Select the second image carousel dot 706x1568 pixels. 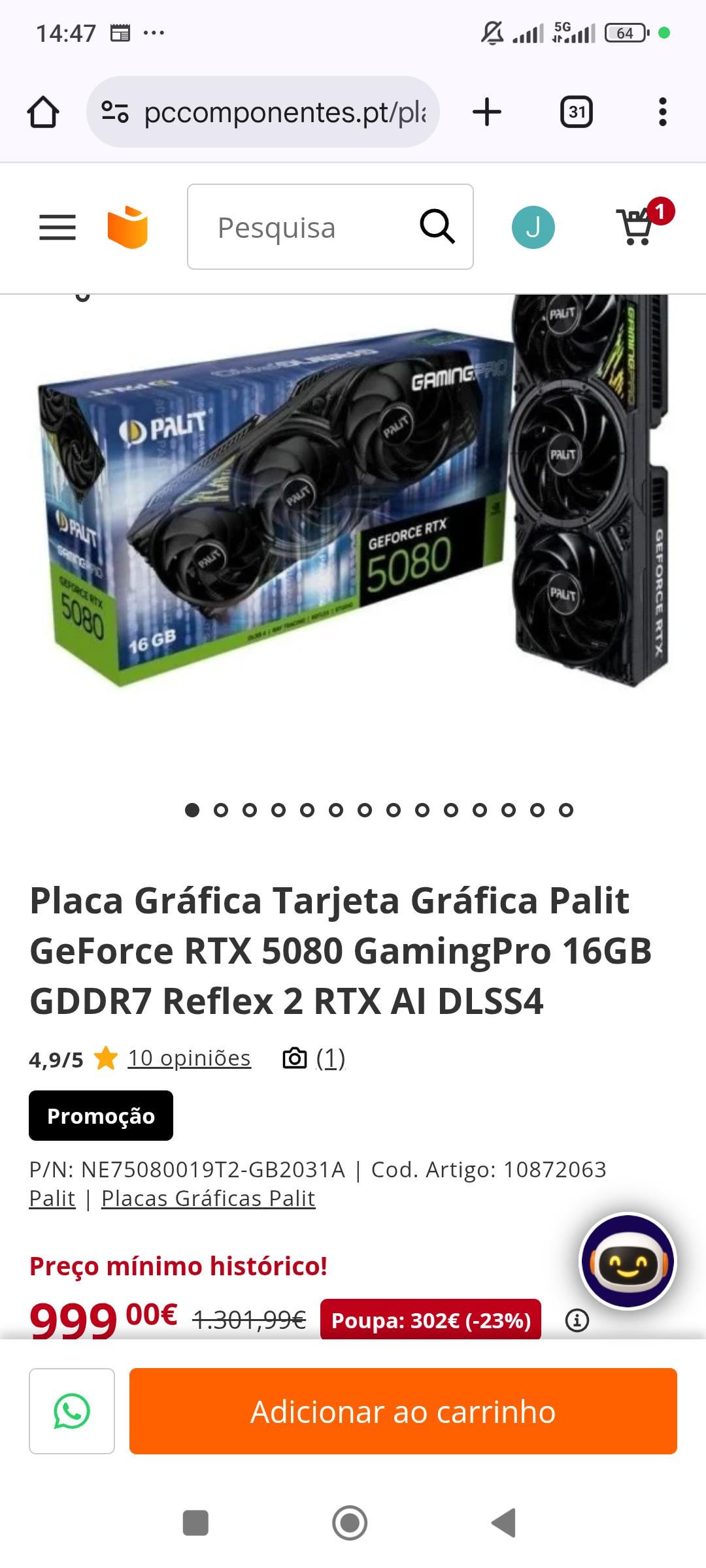pos(221,810)
